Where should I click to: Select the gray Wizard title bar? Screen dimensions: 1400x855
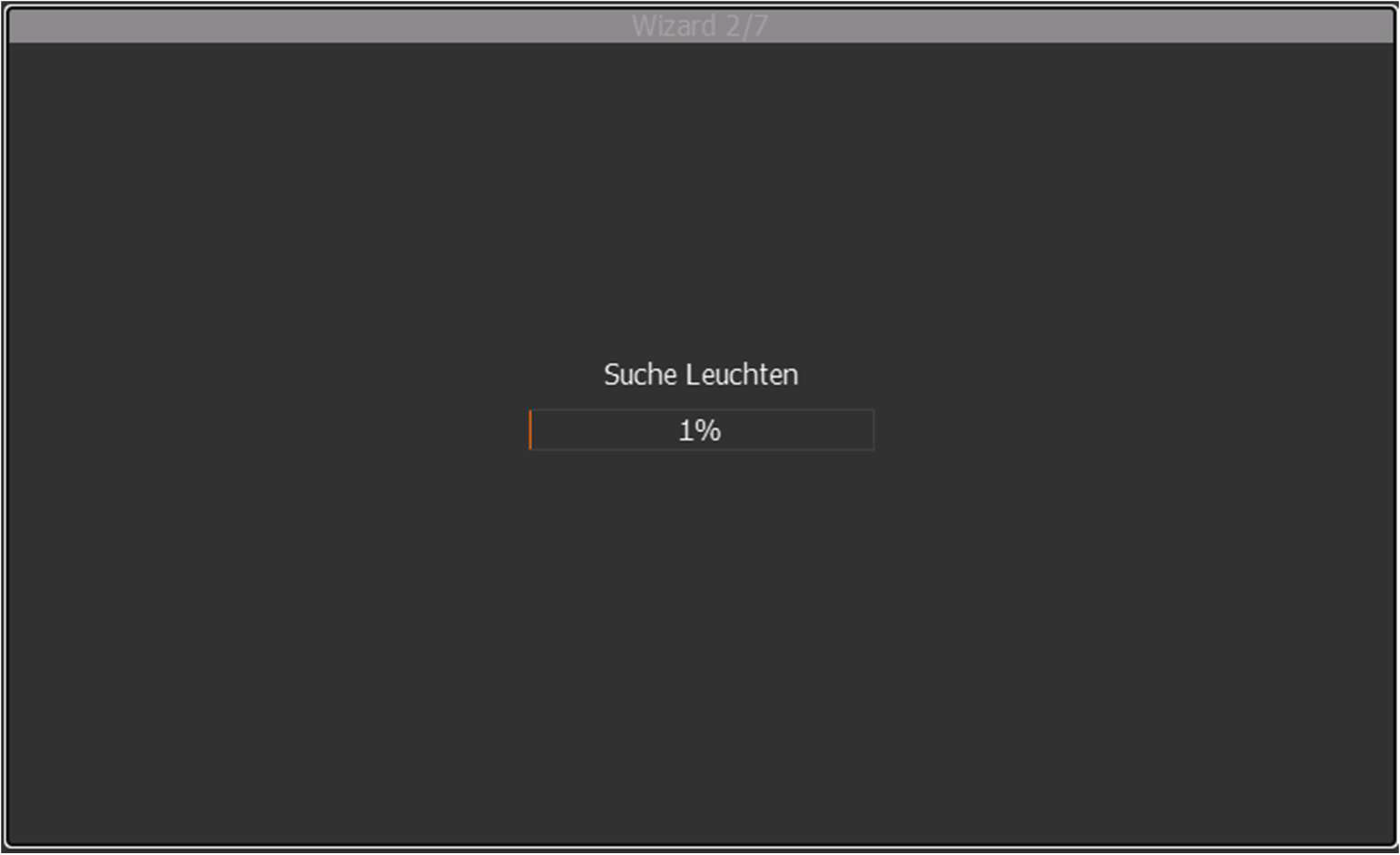point(700,25)
